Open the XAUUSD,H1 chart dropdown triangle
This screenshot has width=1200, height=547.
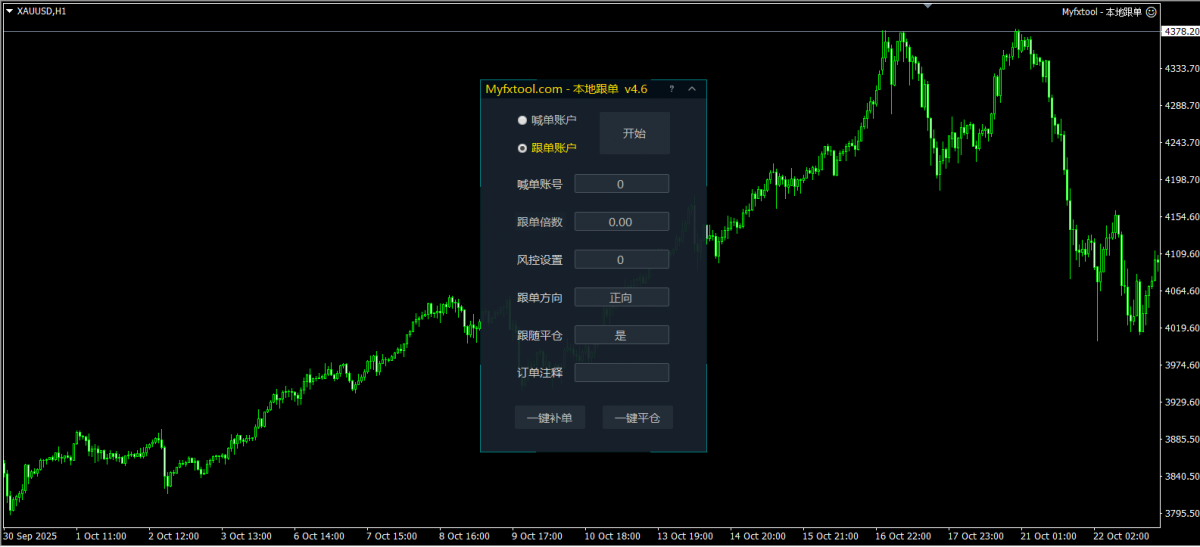(x=9, y=11)
